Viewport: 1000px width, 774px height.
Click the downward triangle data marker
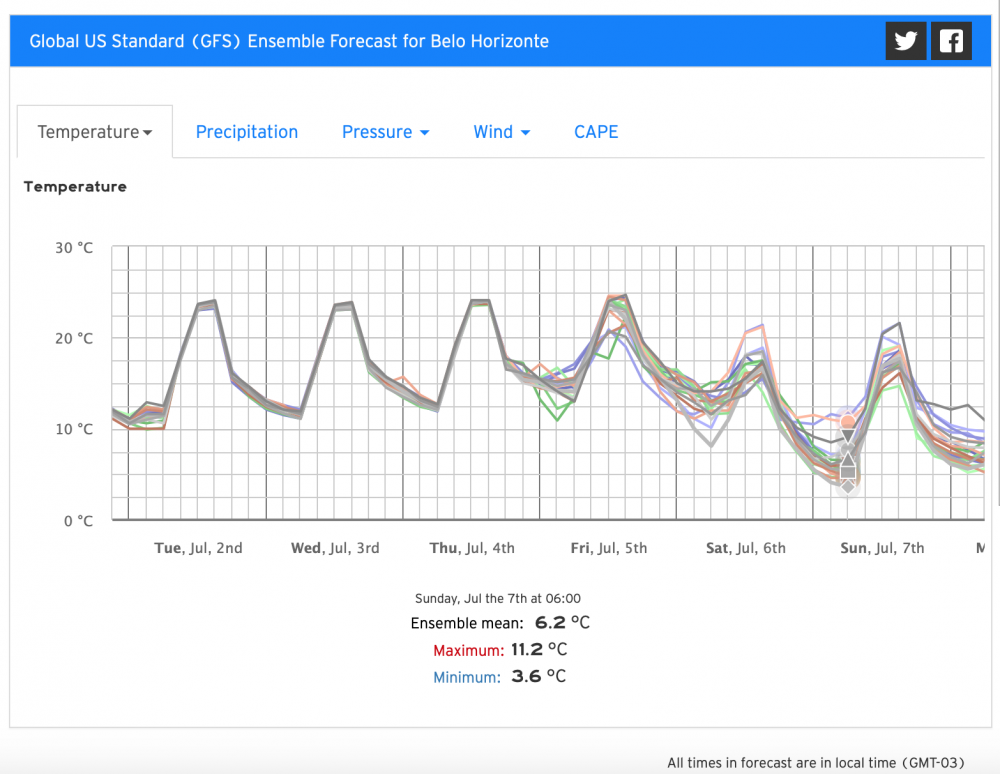848,437
